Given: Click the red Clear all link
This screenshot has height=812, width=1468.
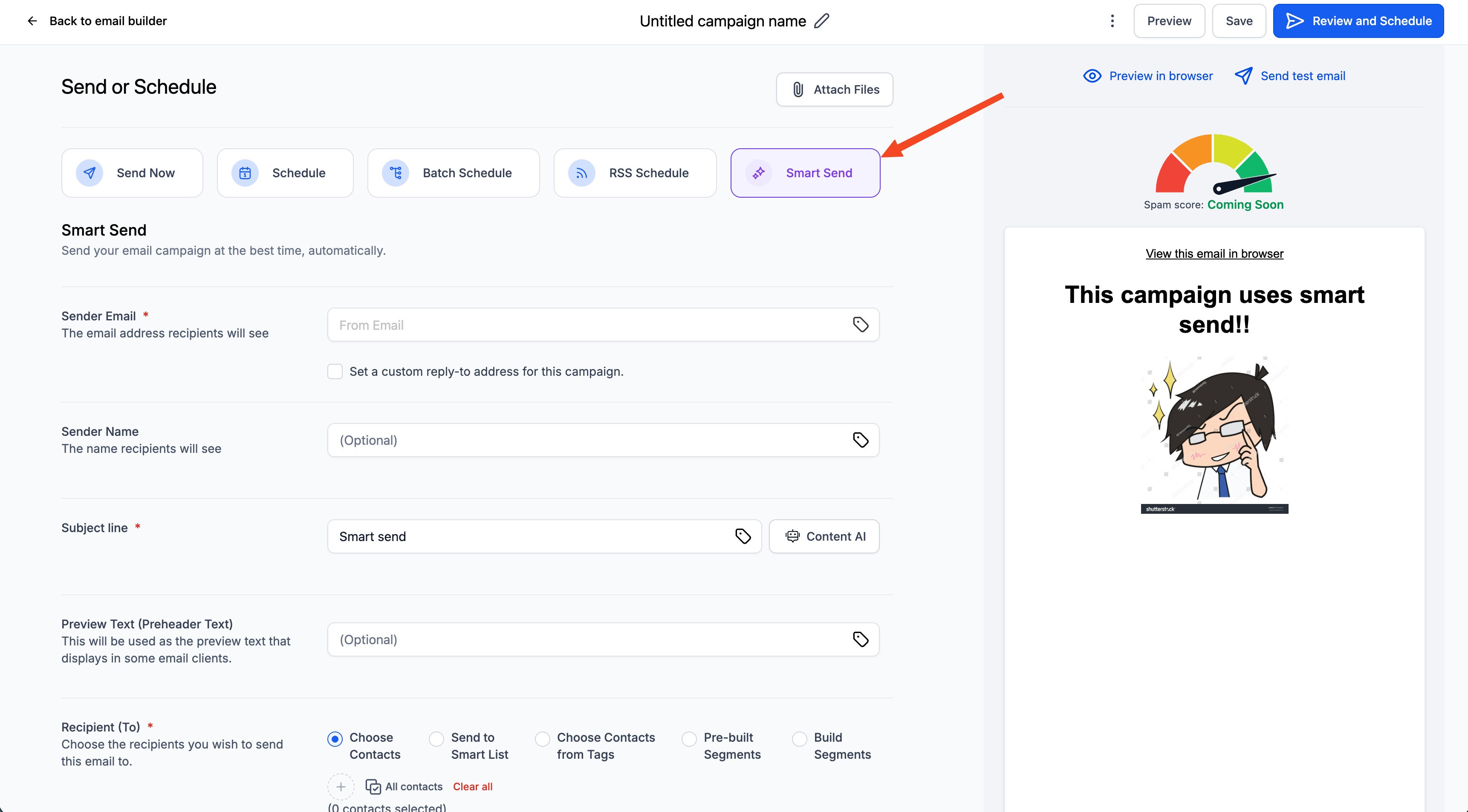Looking at the screenshot, I should tap(472, 786).
